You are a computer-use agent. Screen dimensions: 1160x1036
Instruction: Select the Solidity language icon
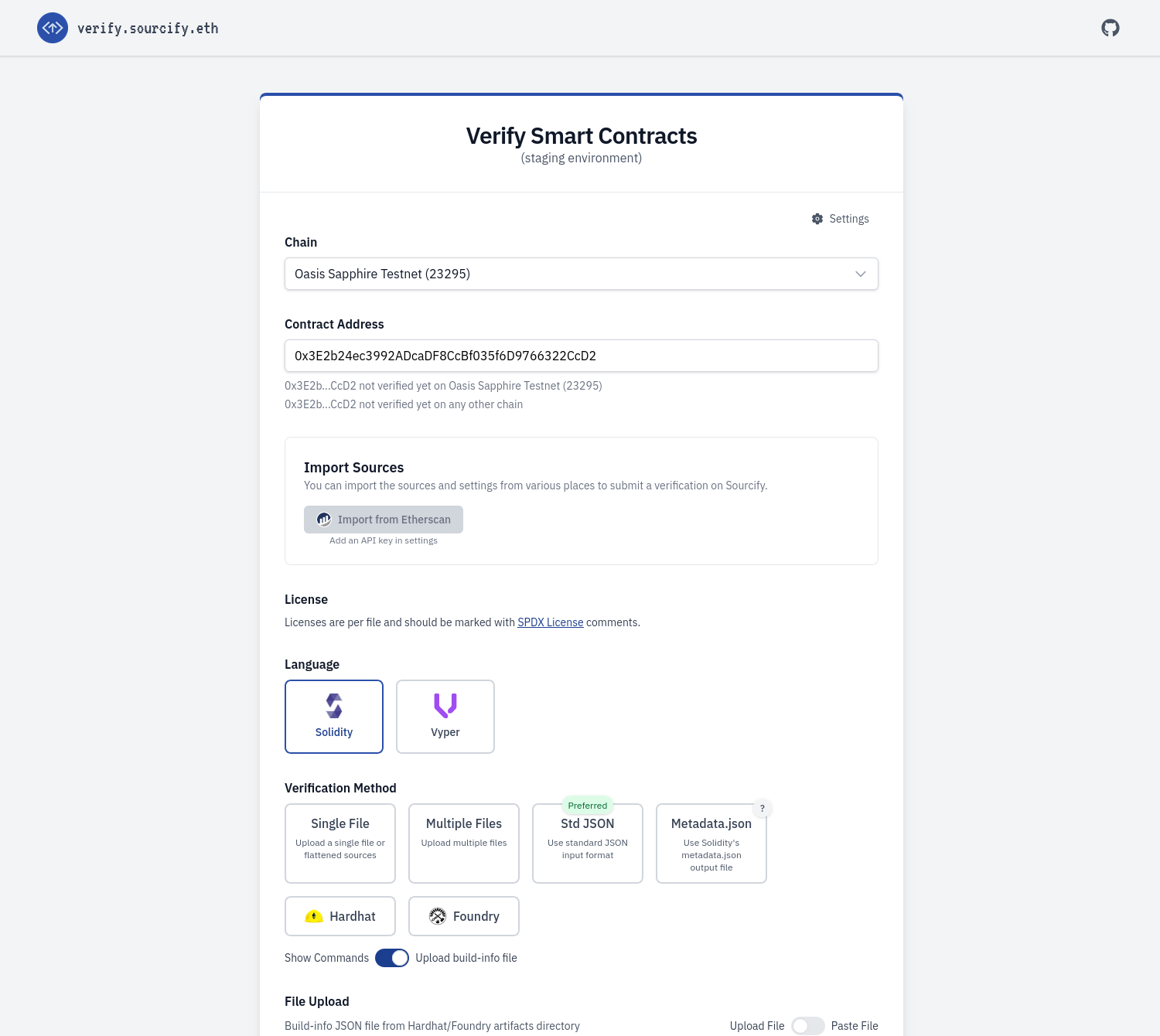(333, 705)
